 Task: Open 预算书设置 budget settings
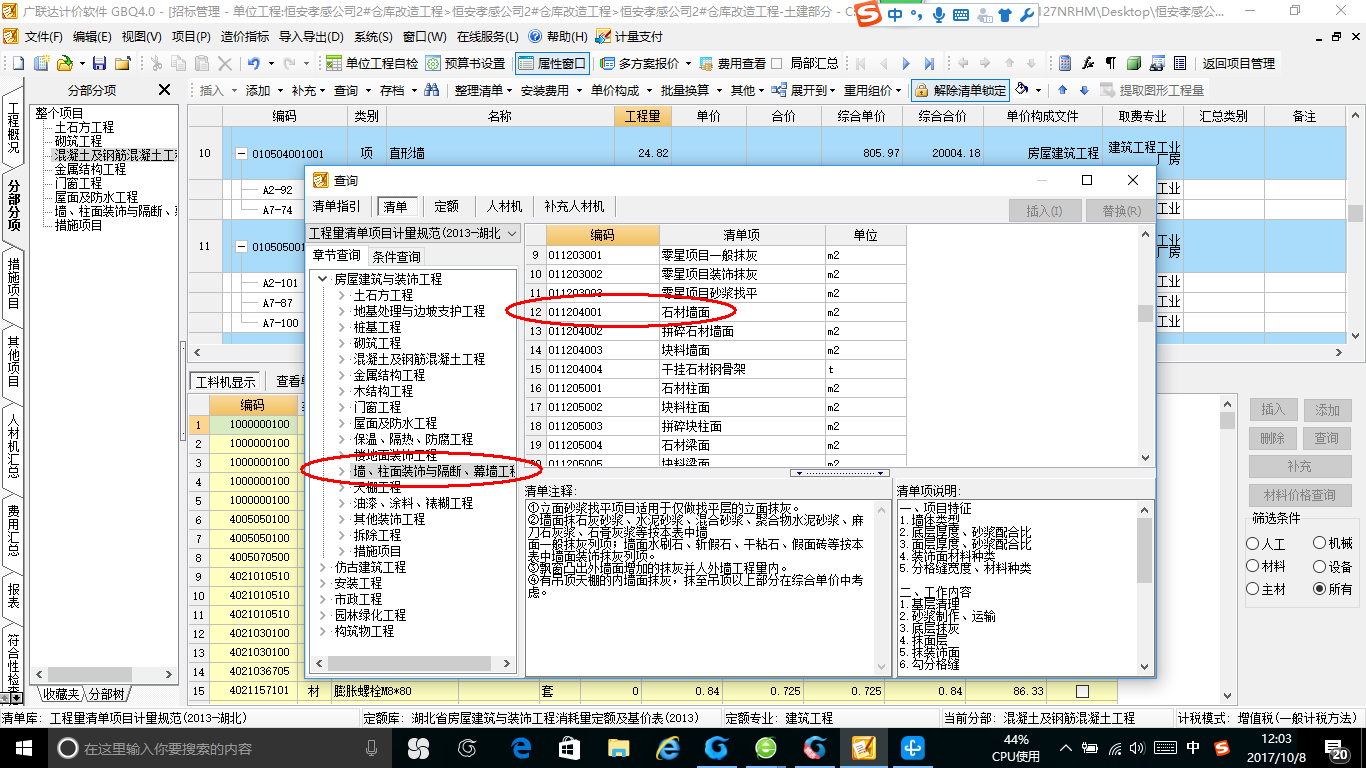click(x=466, y=63)
